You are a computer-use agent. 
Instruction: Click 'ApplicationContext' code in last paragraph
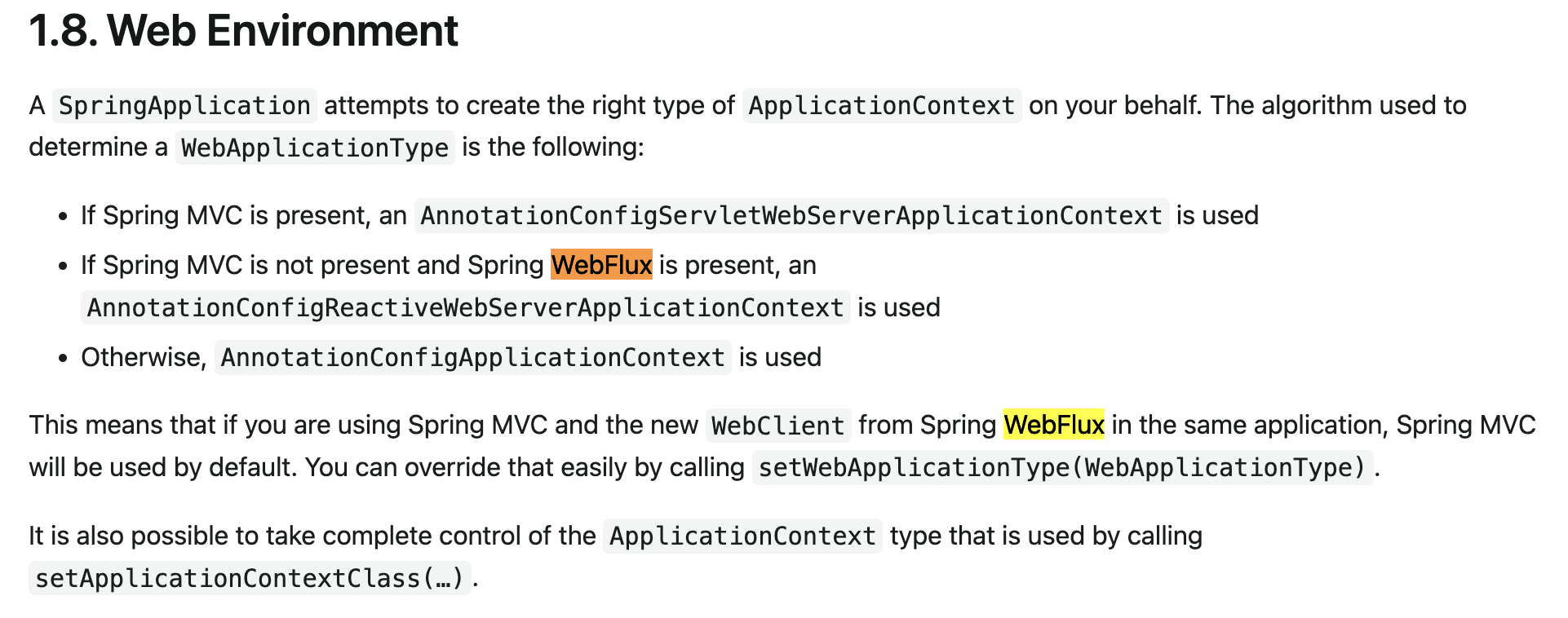(x=742, y=536)
